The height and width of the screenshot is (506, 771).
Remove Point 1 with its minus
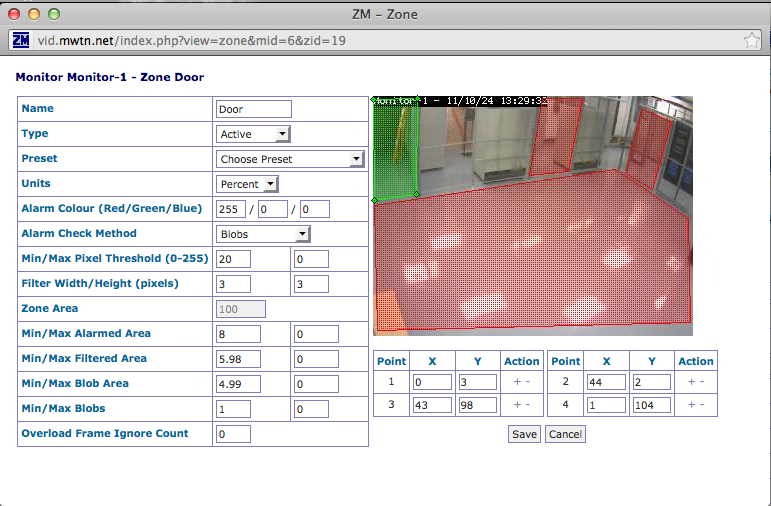point(528,382)
